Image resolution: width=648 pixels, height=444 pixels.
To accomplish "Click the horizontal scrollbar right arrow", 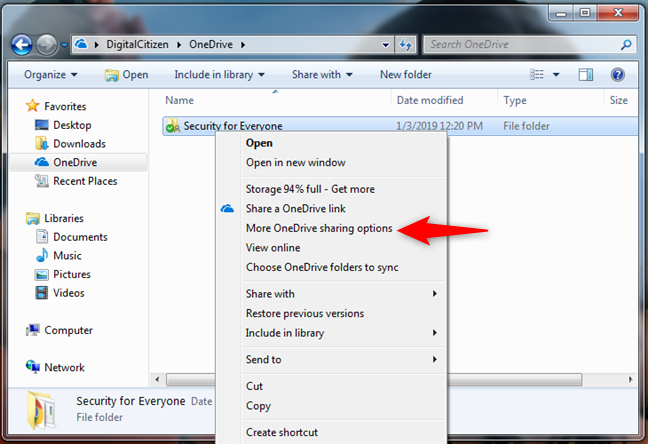I will tap(630, 379).
